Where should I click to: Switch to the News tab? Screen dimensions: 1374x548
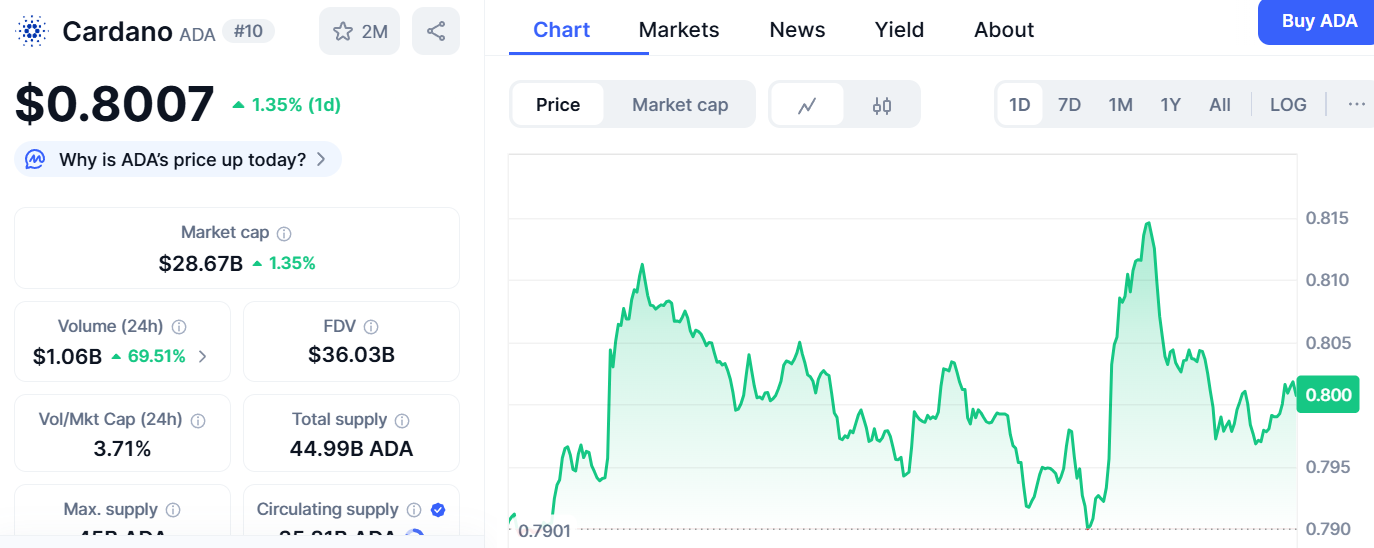(x=797, y=30)
